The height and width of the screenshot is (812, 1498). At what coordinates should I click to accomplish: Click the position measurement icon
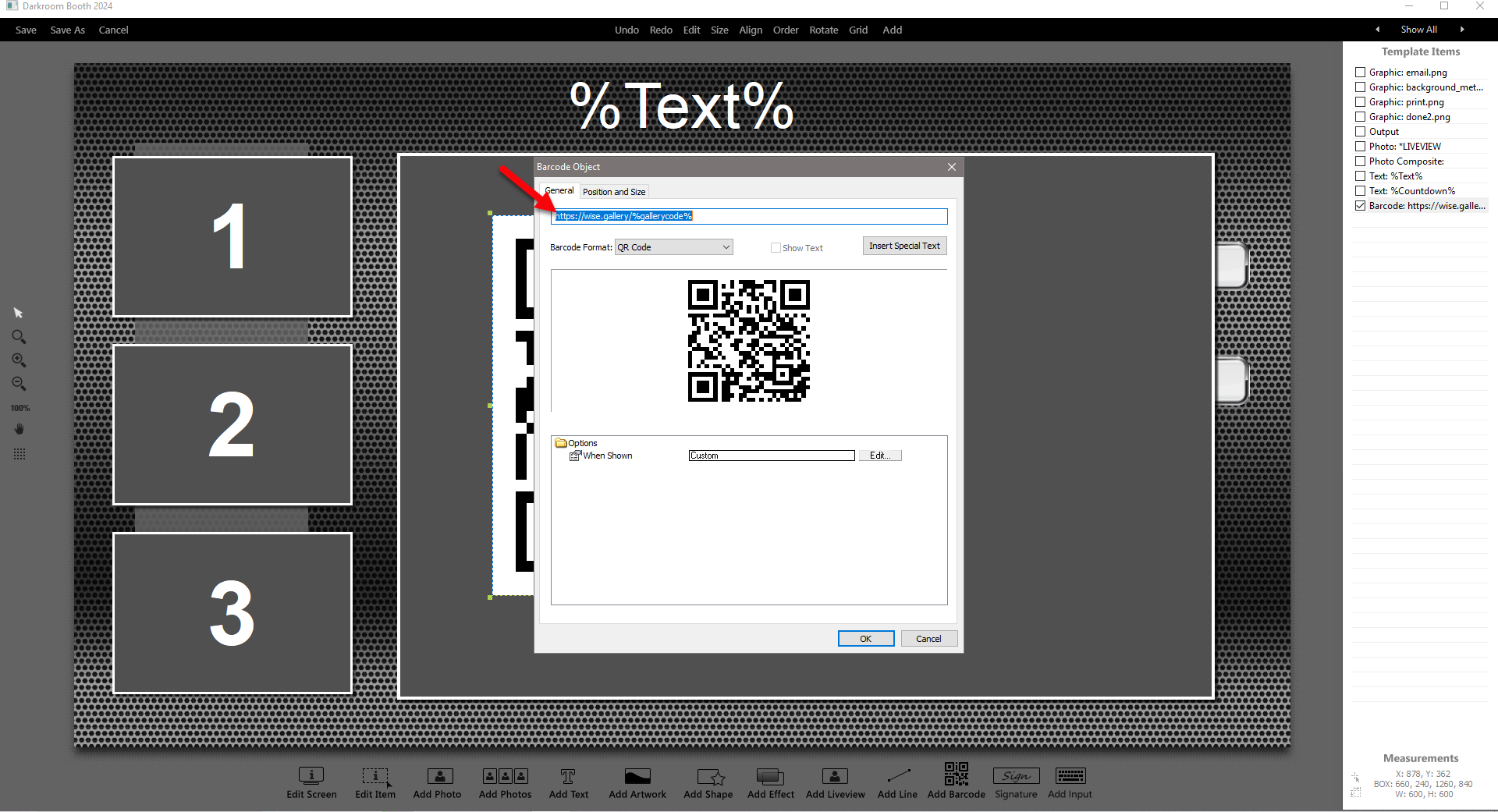click(1356, 777)
